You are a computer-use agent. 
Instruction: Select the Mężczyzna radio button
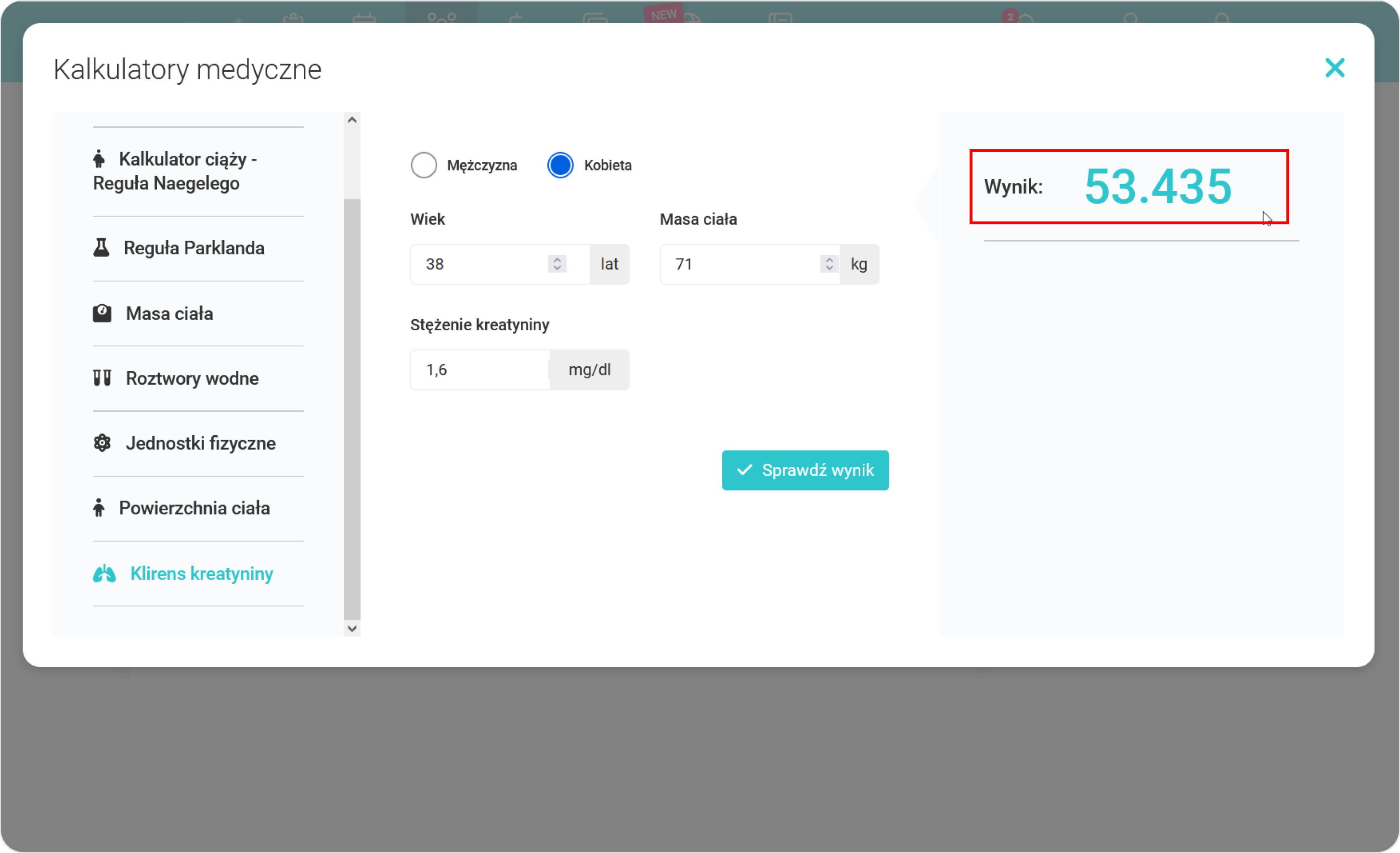click(424, 166)
